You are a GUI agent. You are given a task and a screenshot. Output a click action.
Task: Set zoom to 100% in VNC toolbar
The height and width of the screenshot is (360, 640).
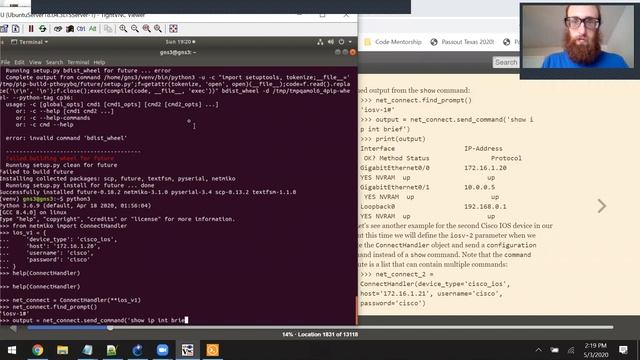pyautogui.click(x=146, y=29)
